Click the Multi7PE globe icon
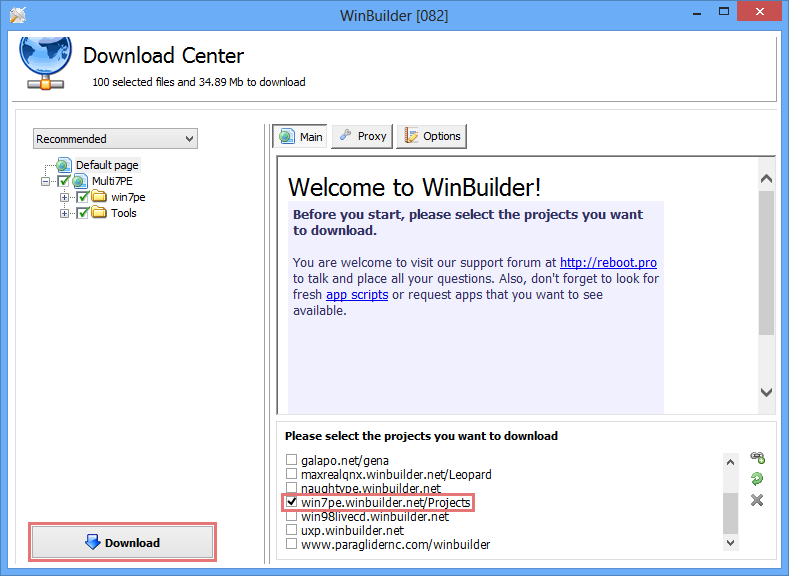Image resolution: width=789 pixels, height=576 pixels. click(x=80, y=181)
